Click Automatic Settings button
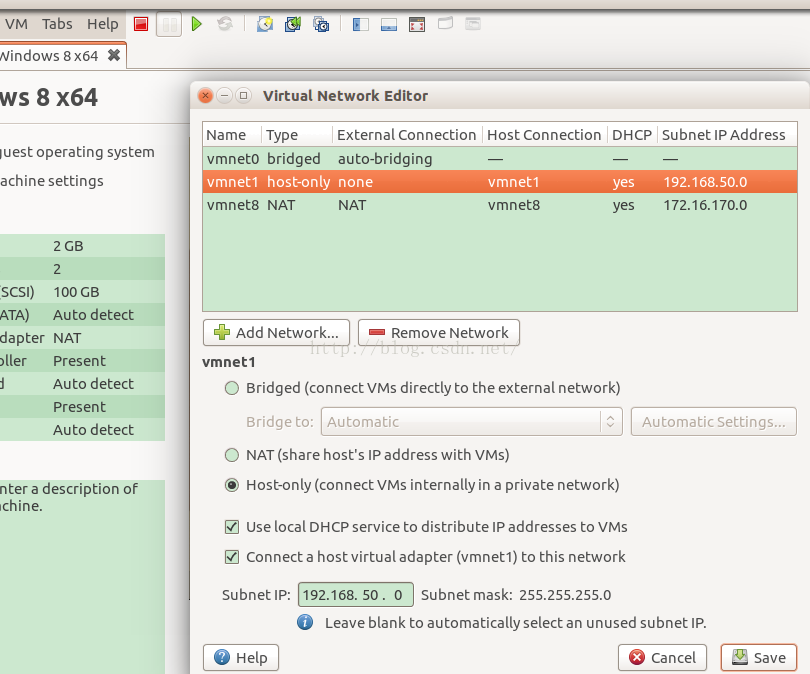 713,421
